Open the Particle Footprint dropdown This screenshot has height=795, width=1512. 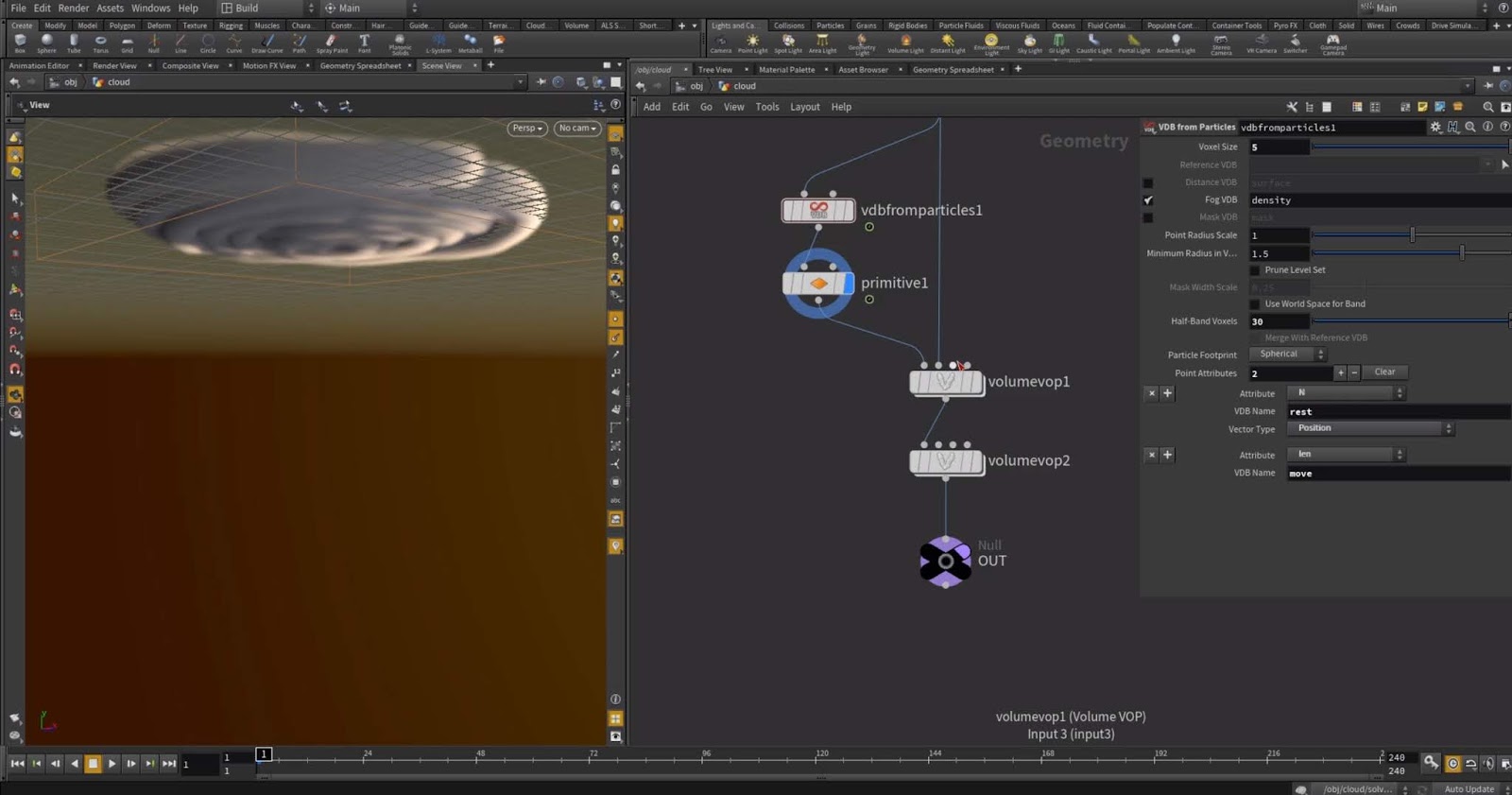pyautogui.click(x=1287, y=354)
